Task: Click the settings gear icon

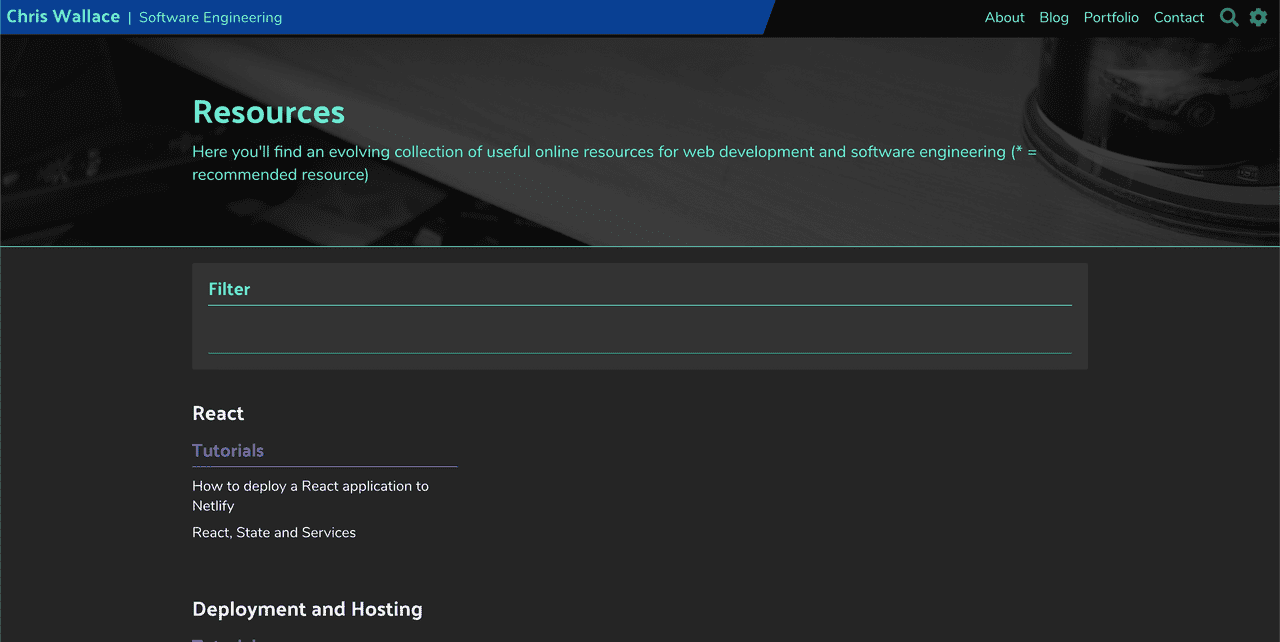Action: pyautogui.click(x=1258, y=17)
